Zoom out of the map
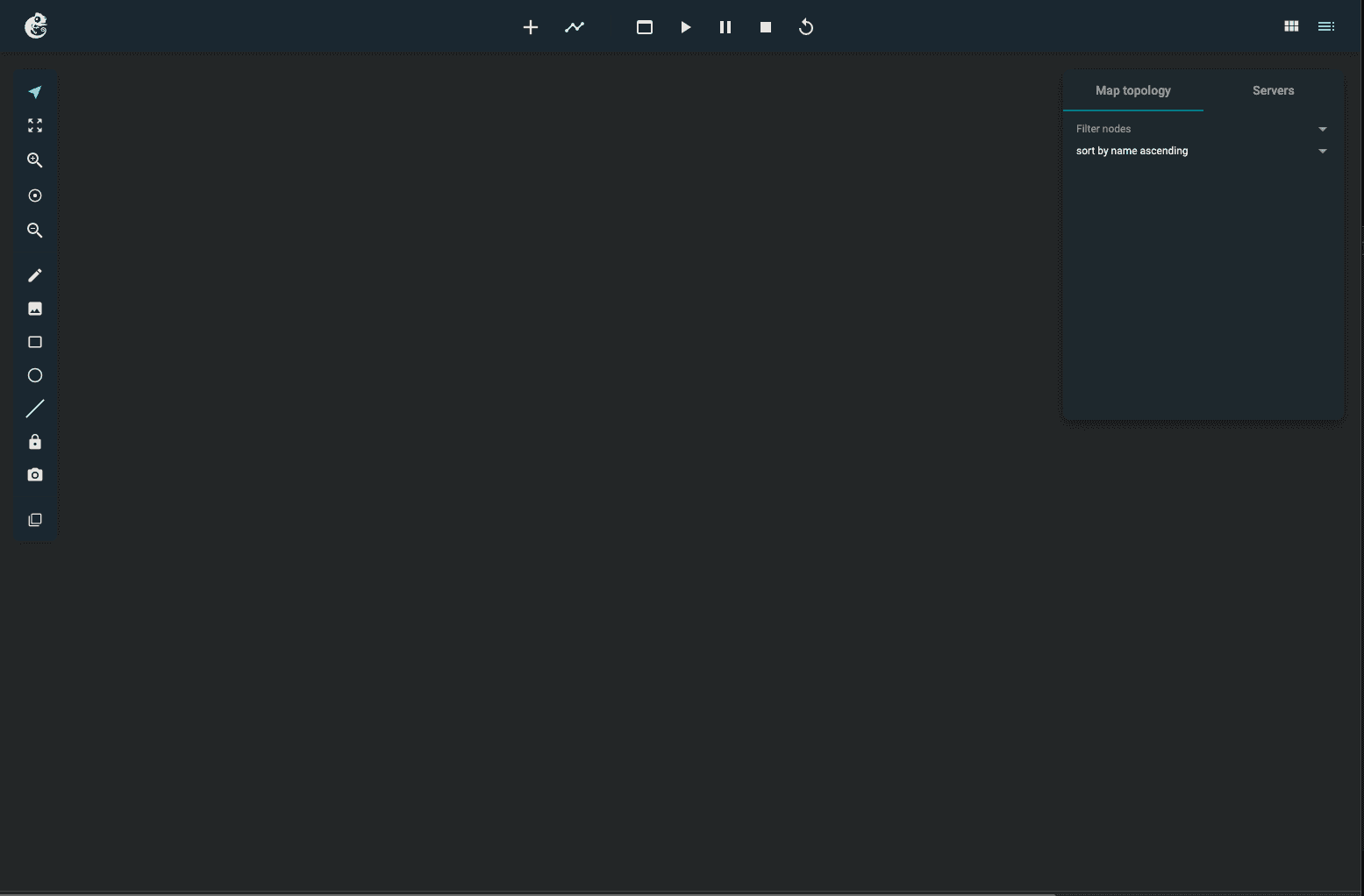1364x896 pixels. (x=35, y=231)
